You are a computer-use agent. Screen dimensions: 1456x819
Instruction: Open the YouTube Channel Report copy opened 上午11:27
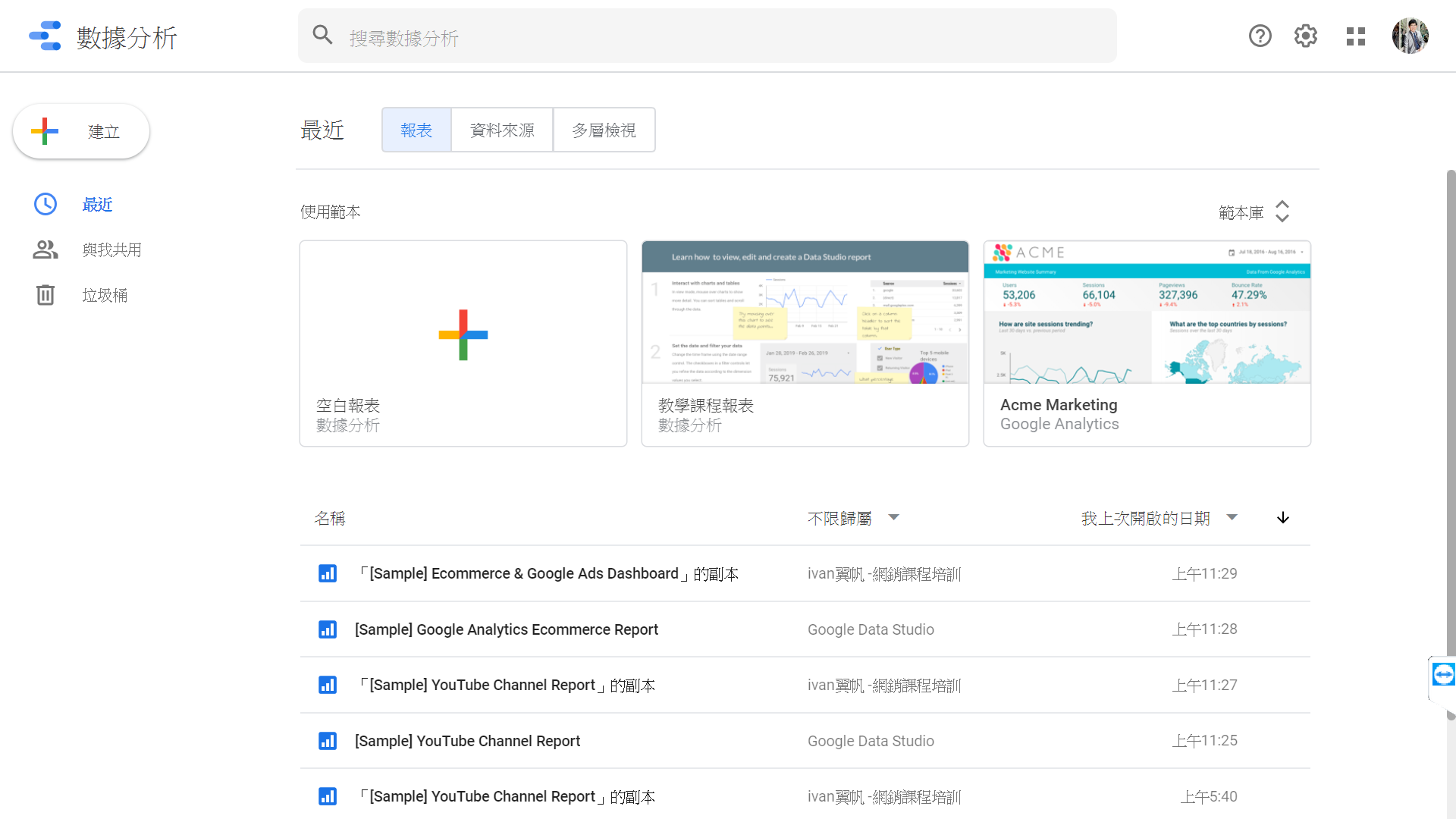[x=805, y=685]
